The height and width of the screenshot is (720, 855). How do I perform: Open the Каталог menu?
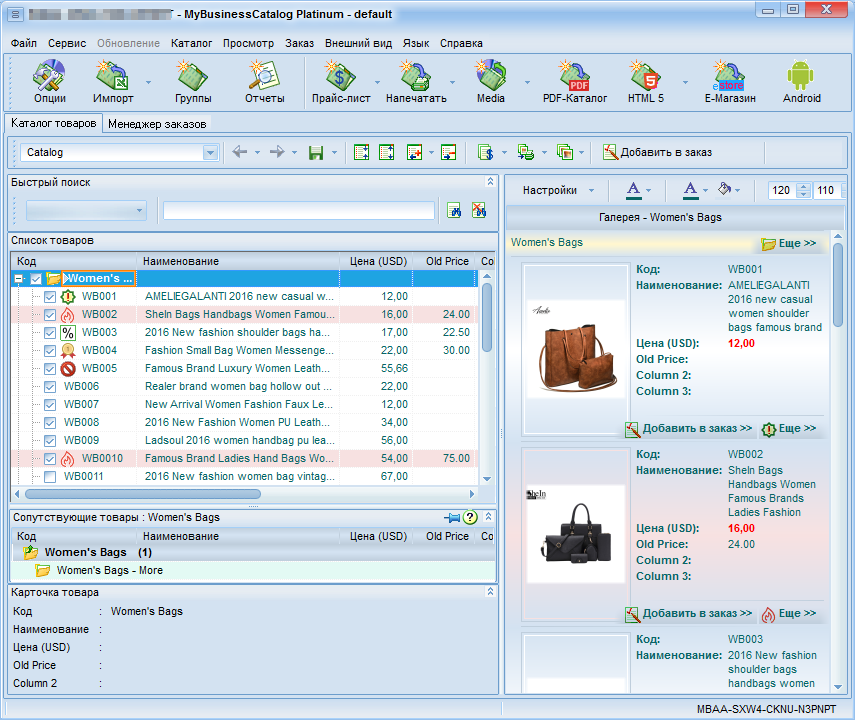191,43
